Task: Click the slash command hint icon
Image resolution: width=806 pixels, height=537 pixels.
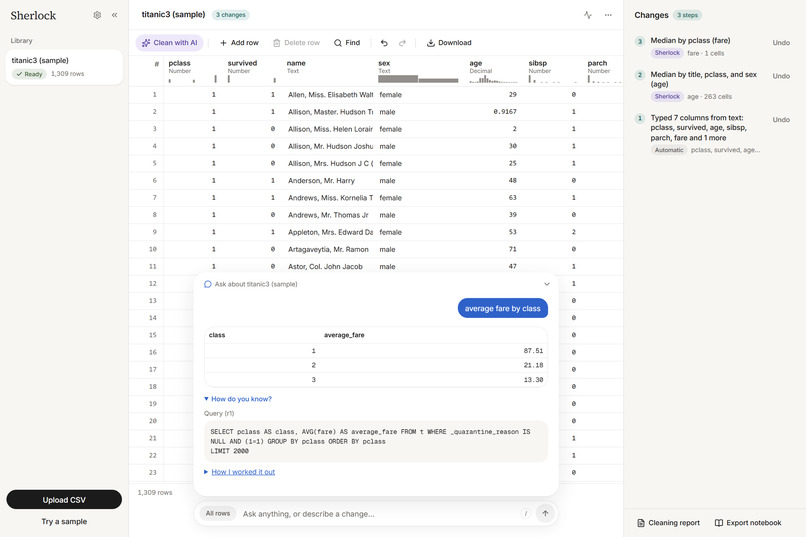Action: 525,513
